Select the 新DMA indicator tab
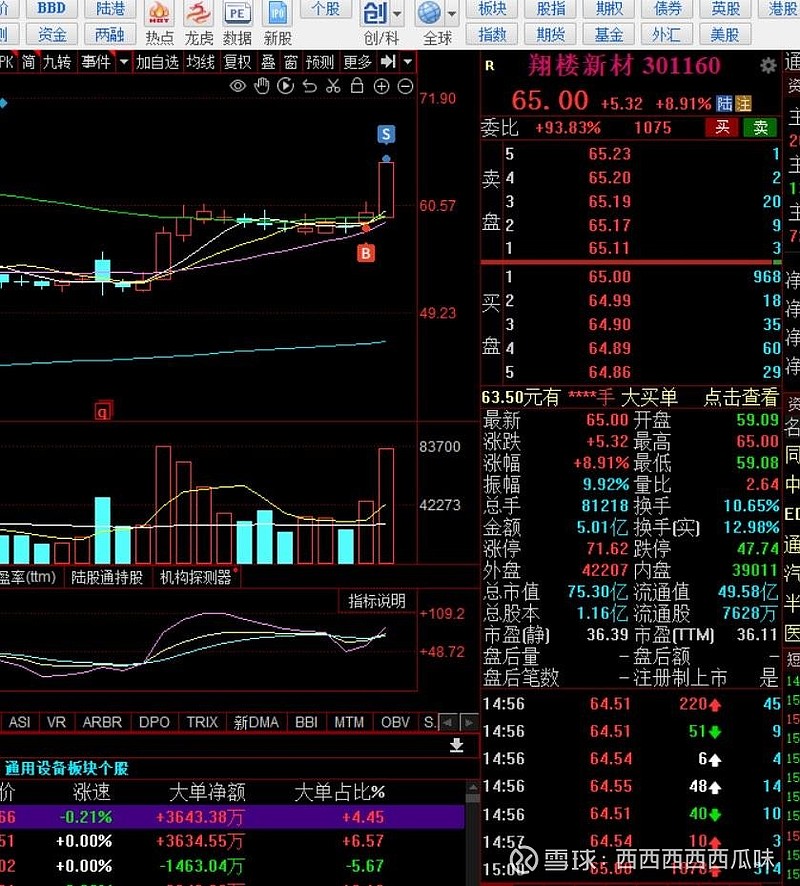Image resolution: width=800 pixels, height=886 pixels. pos(256,722)
